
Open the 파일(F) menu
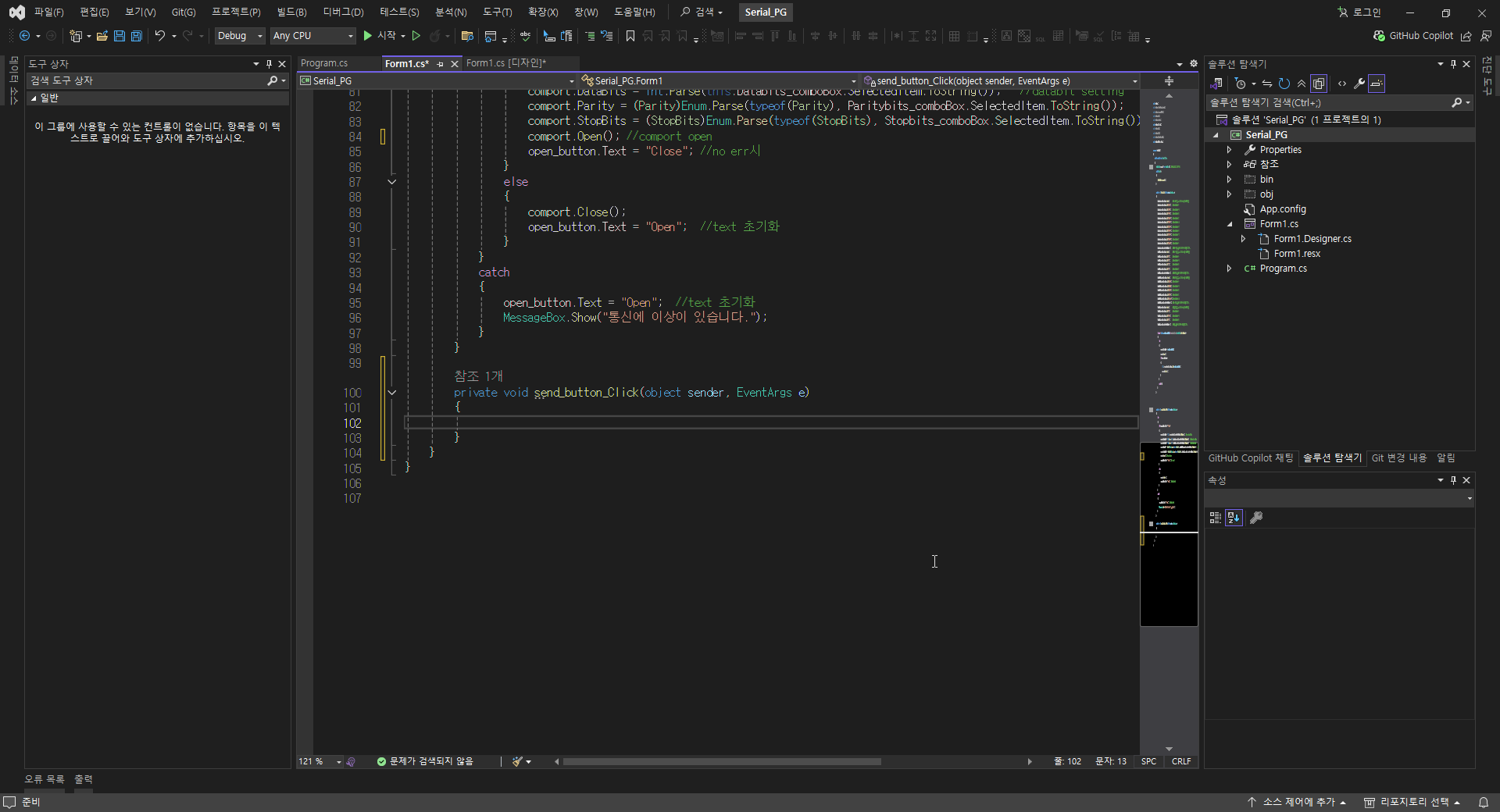point(48,12)
